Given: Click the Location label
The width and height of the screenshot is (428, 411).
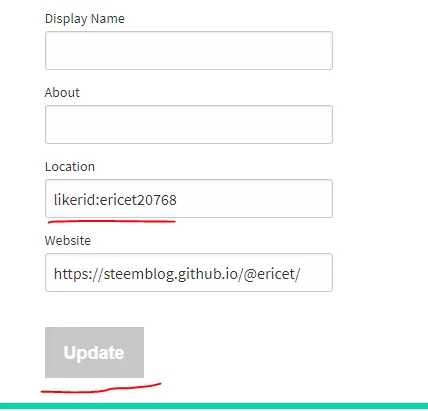Looking at the screenshot, I should click(70, 166).
